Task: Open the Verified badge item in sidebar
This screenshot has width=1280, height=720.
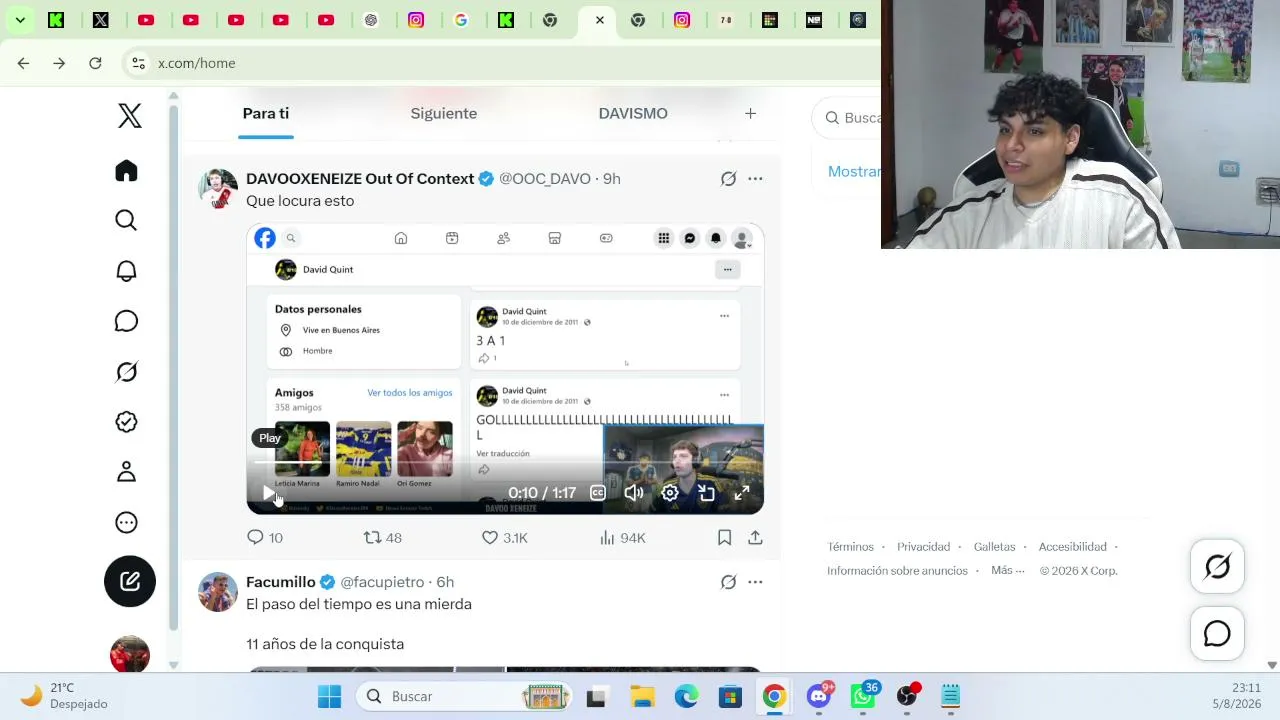Action: coord(126,422)
